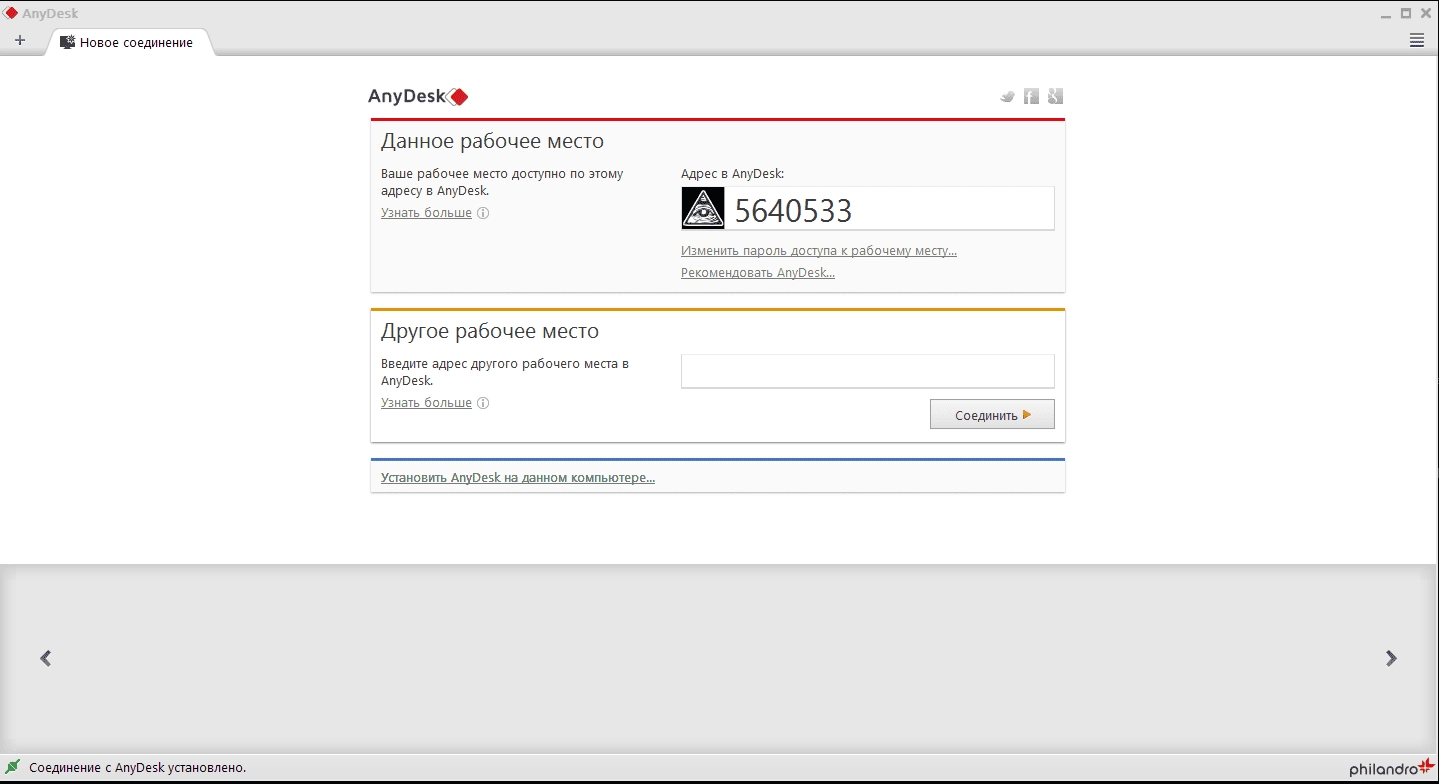Click Узнать больше under Другое рабочее место
This screenshot has height=784, width=1439.
[426, 403]
